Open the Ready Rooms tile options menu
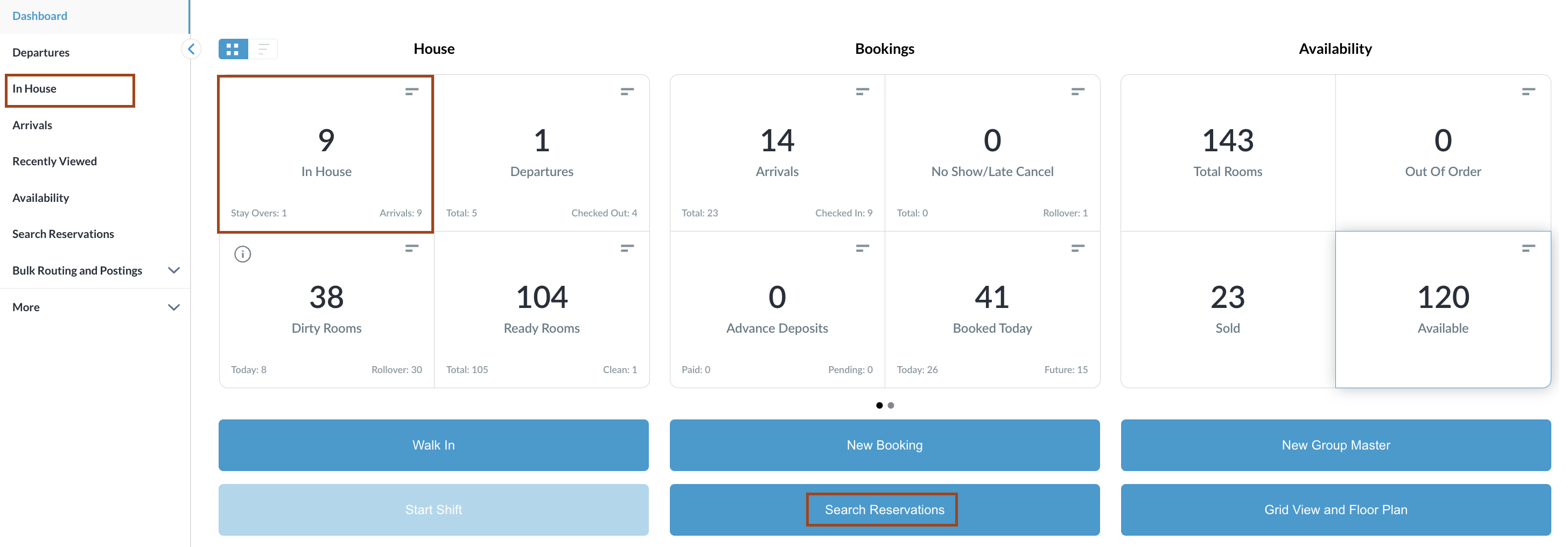The image size is (1568, 547). (626, 248)
